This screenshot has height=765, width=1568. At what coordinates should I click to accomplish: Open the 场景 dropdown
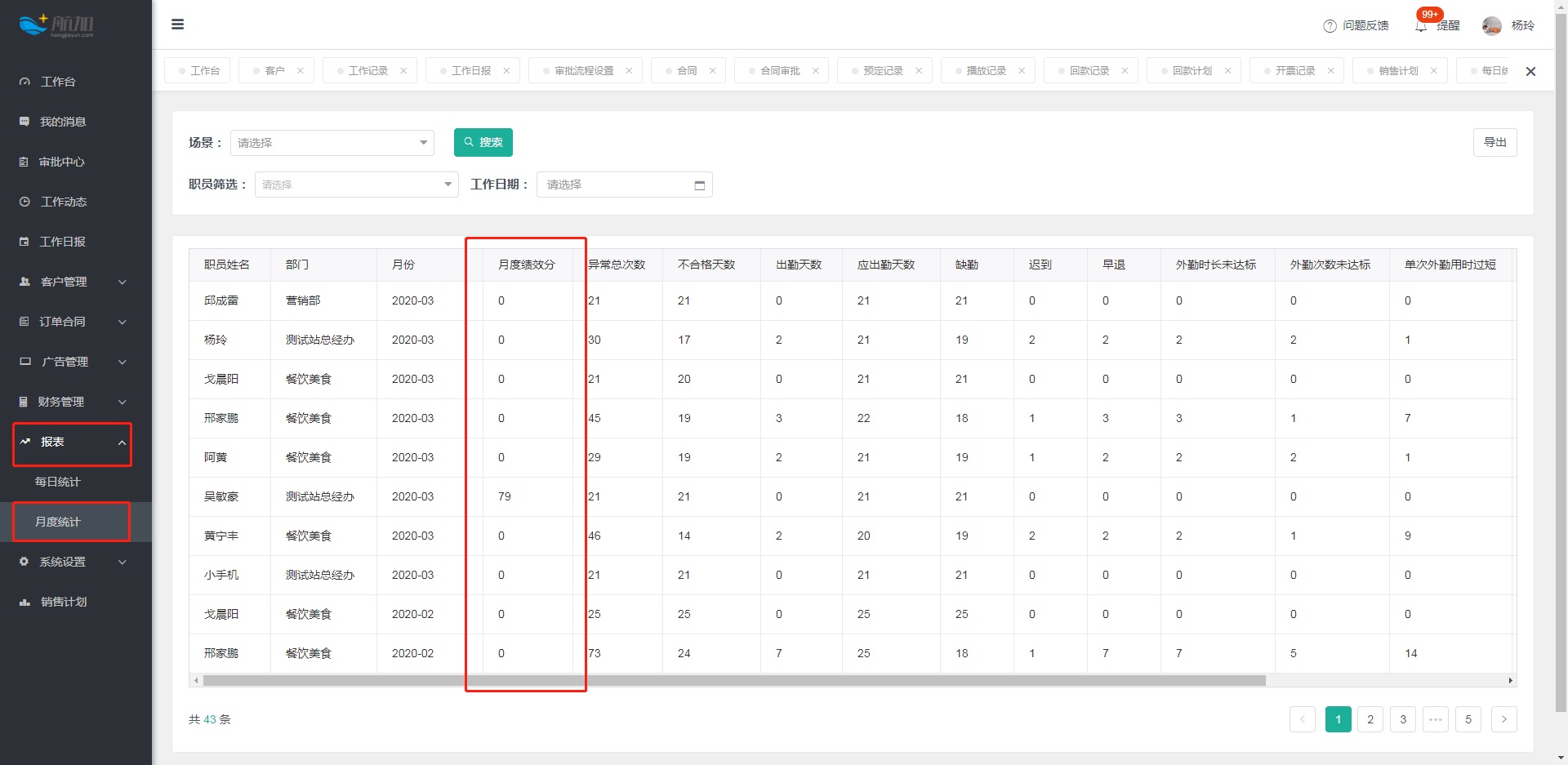pyautogui.click(x=332, y=143)
